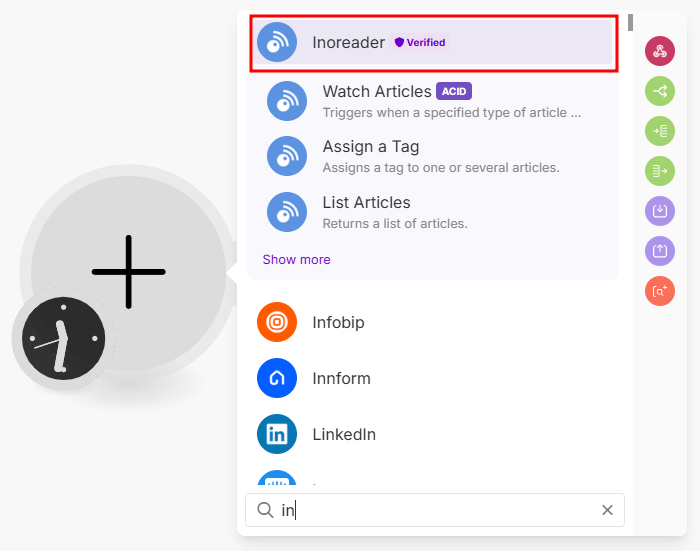Click the search field containing 'in'

[435, 510]
